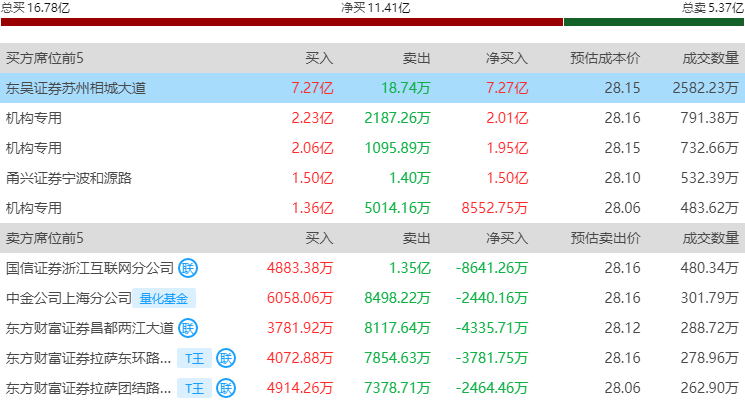This screenshot has height=400, width=745.
Task: Click the 28.12 estimated sell price
Action: point(622,328)
